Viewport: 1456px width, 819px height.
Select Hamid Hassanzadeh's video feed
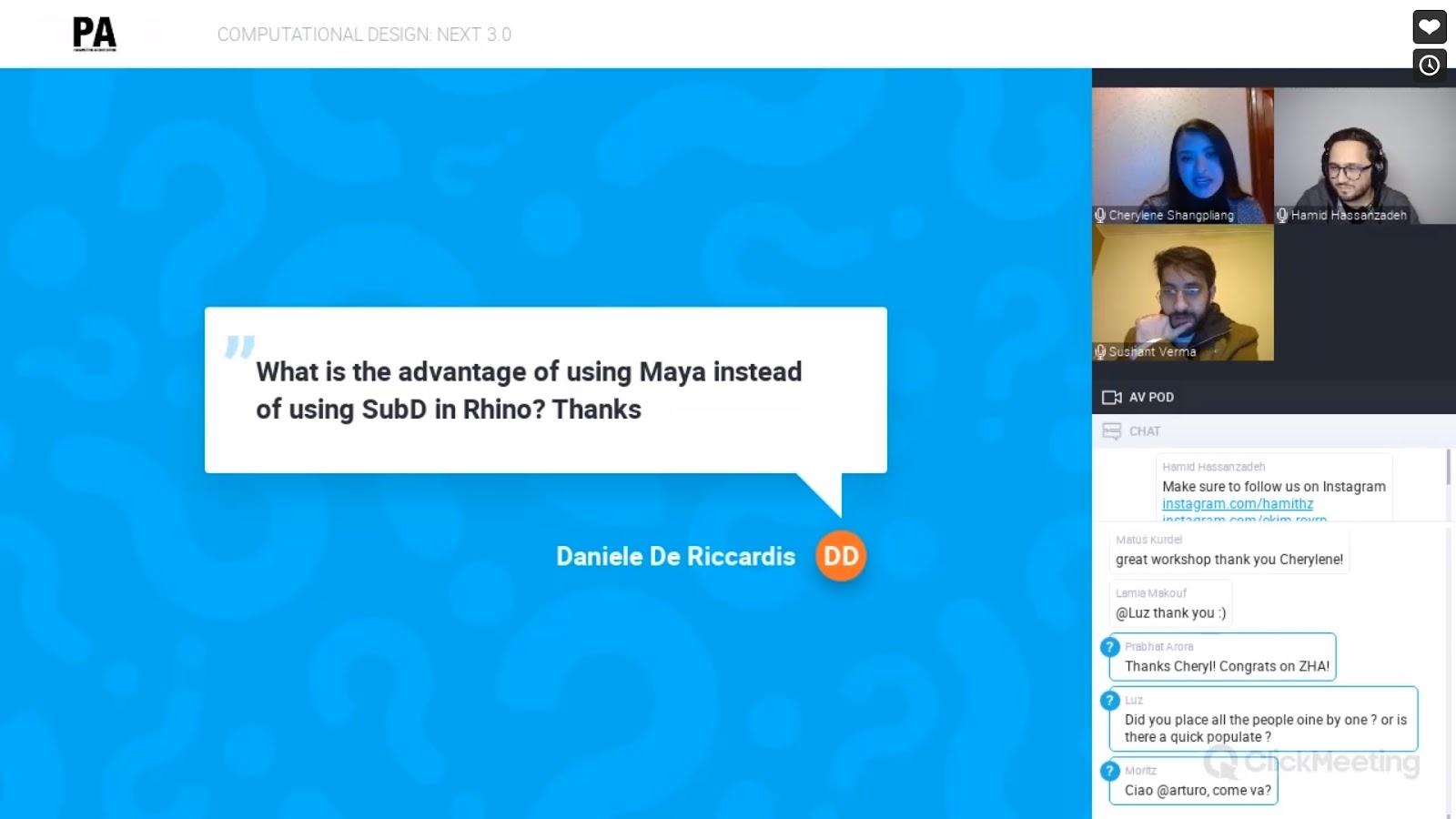1365,156
